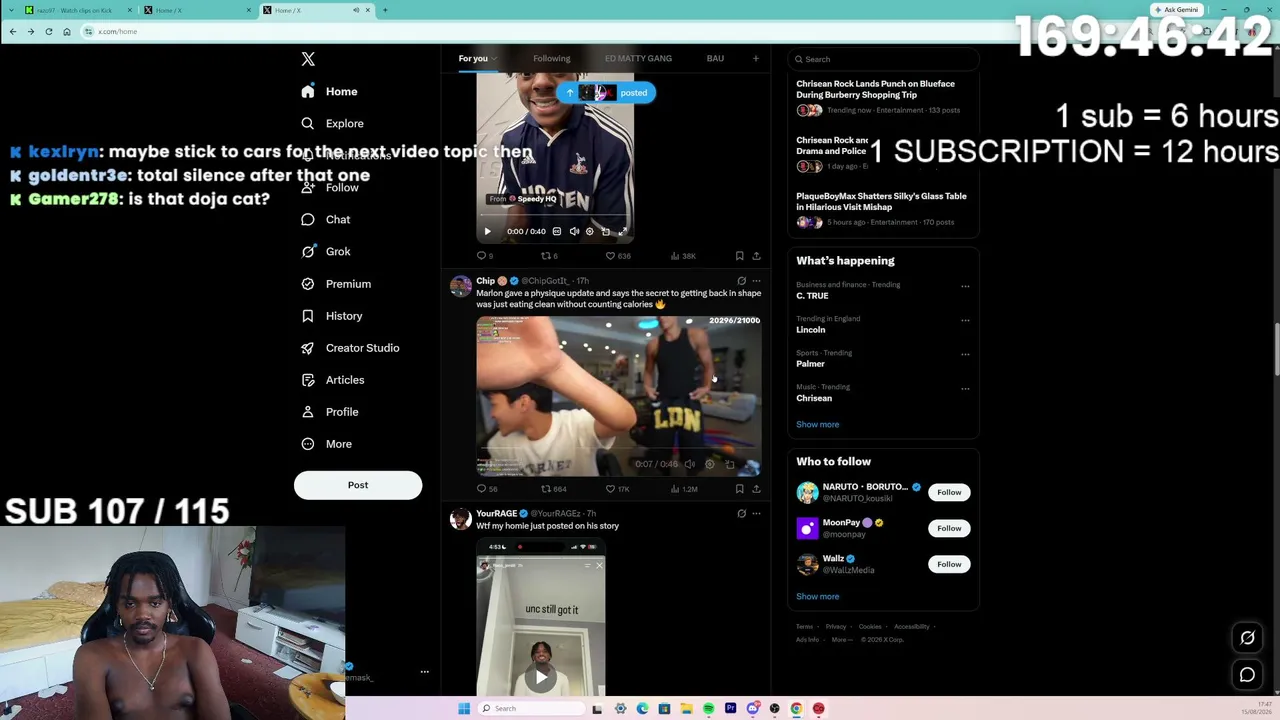This screenshot has height=720, width=1280.
Task: Share the Speedy HQ video post
Action: click(x=756, y=256)
